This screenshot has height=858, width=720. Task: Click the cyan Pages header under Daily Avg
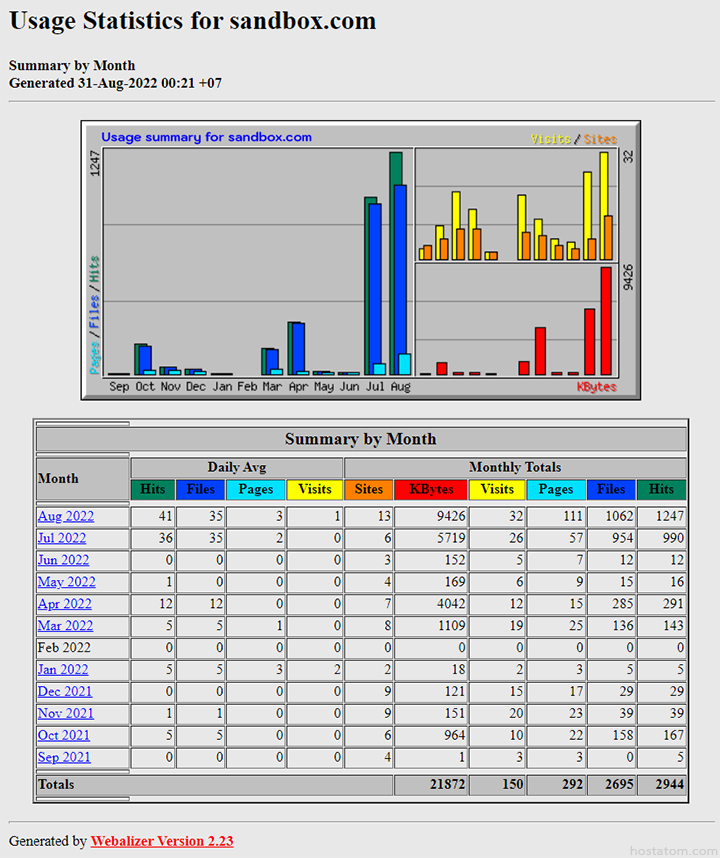(256, 490)
